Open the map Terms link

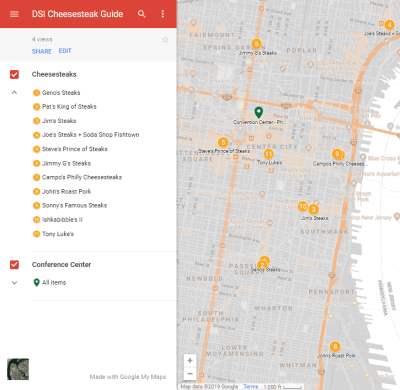(251, 386)
